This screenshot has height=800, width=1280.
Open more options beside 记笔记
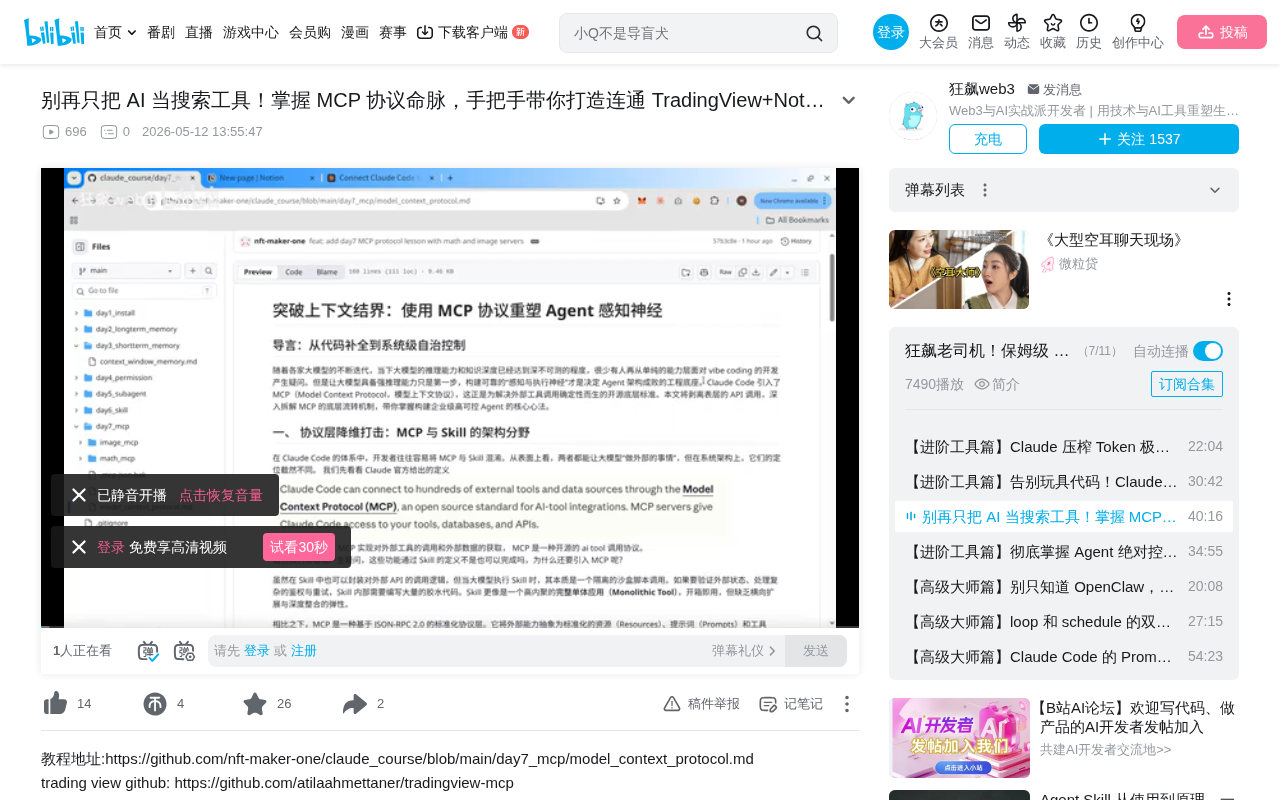[x=846, y=704]
